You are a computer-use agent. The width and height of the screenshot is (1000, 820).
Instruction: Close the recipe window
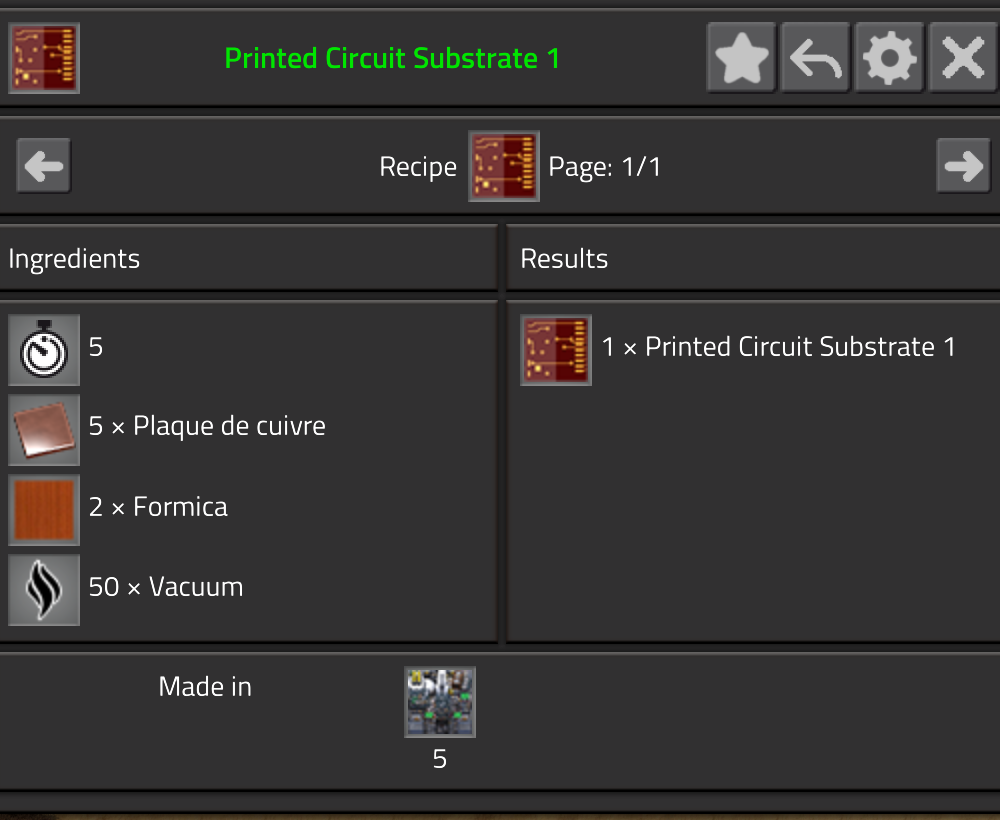963,58
